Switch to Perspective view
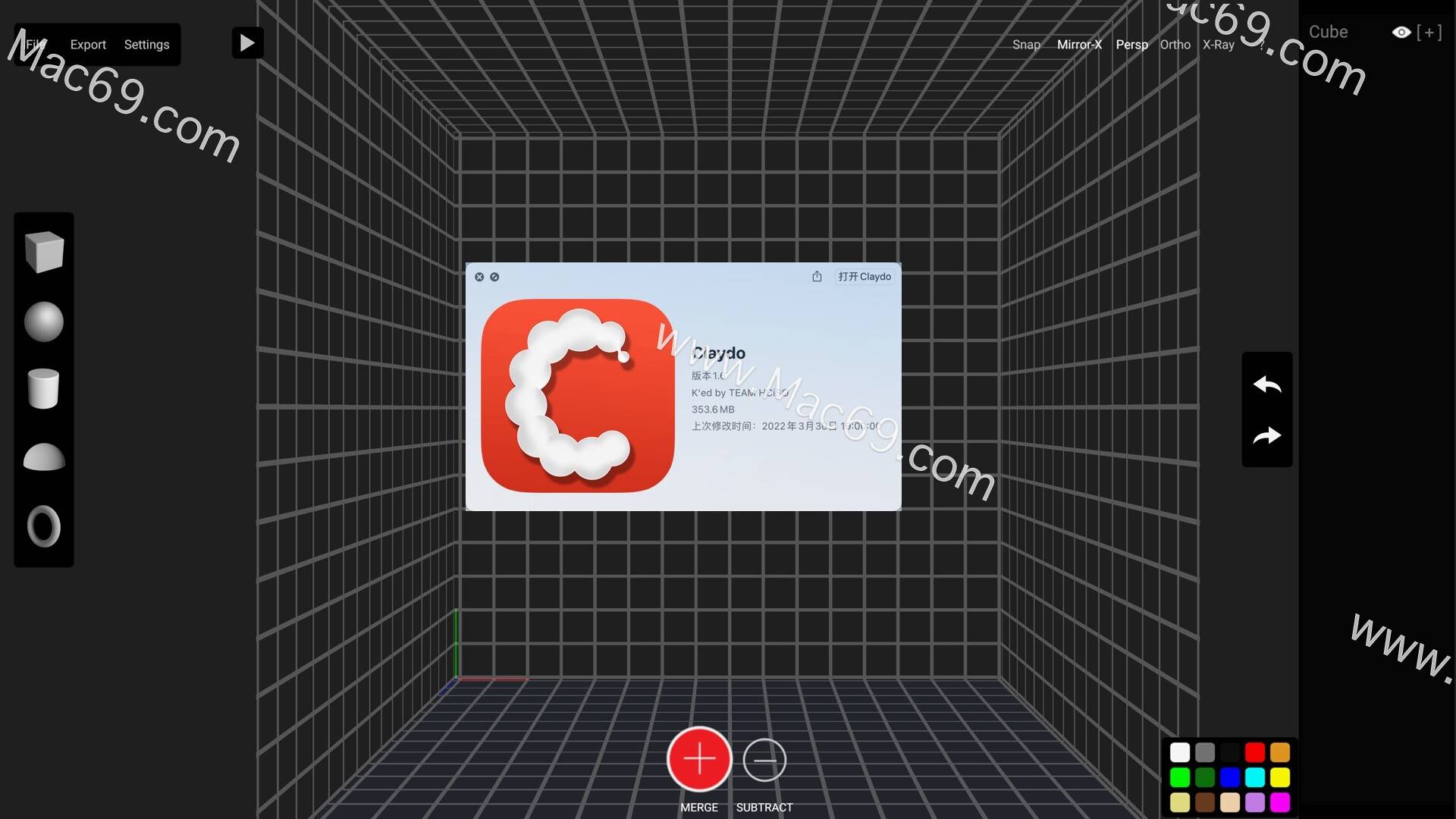This screenshot has height=819, width=1456. click(1131, 44)
